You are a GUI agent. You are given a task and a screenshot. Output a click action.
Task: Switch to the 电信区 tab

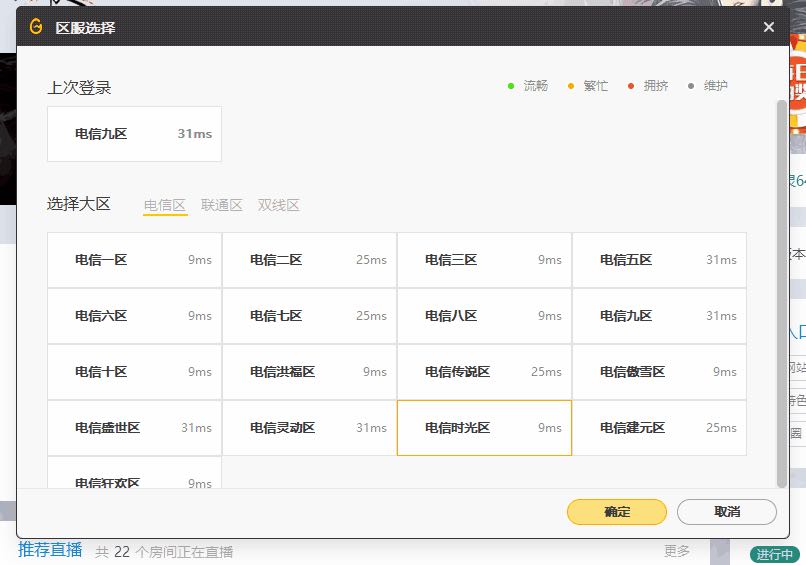coord(165,205)
